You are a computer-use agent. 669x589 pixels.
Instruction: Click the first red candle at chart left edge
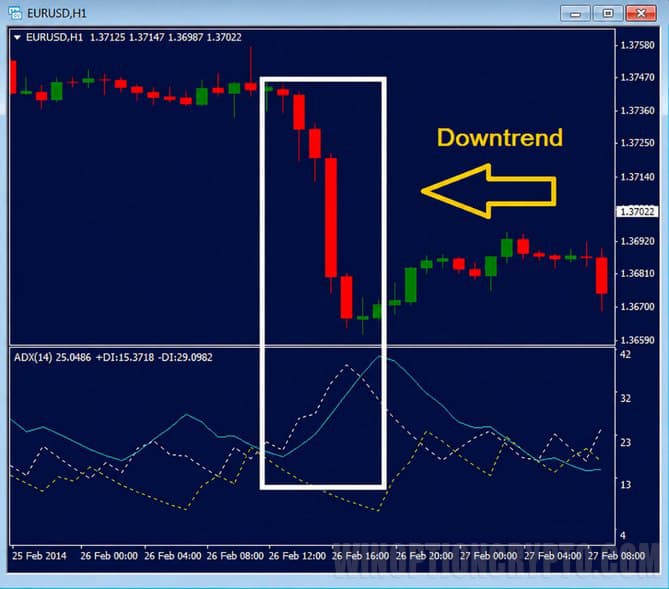[x=13, y=77]
